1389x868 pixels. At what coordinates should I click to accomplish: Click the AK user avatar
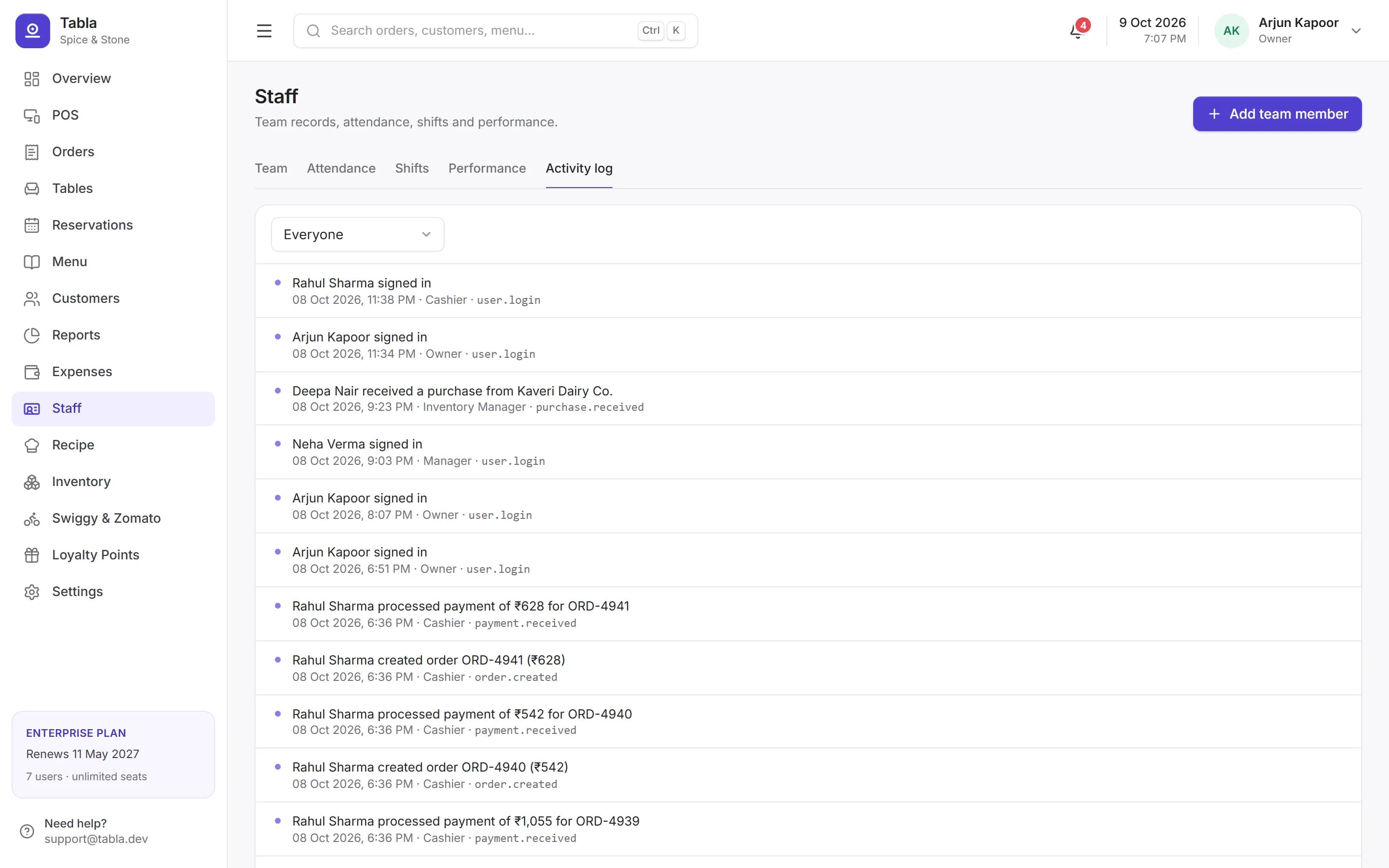[1231, 31]
